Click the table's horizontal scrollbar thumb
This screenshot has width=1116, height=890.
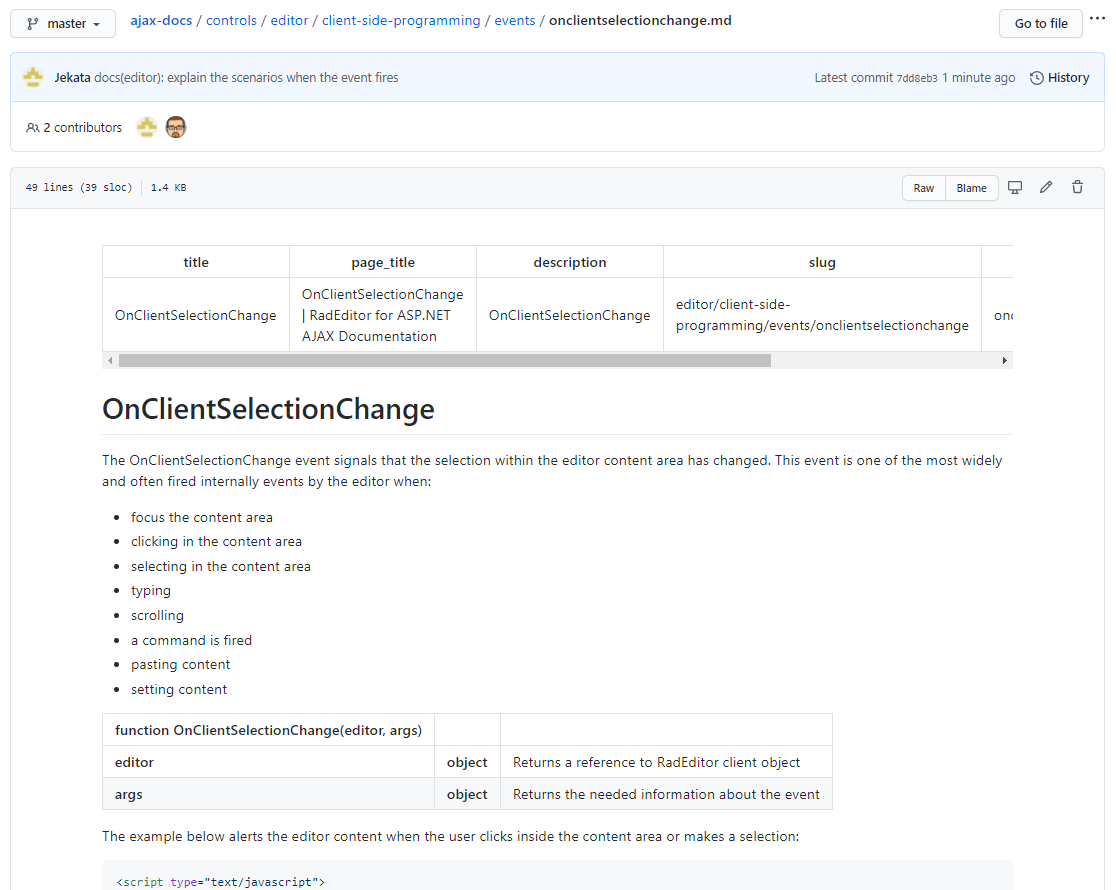coord(445,360)
